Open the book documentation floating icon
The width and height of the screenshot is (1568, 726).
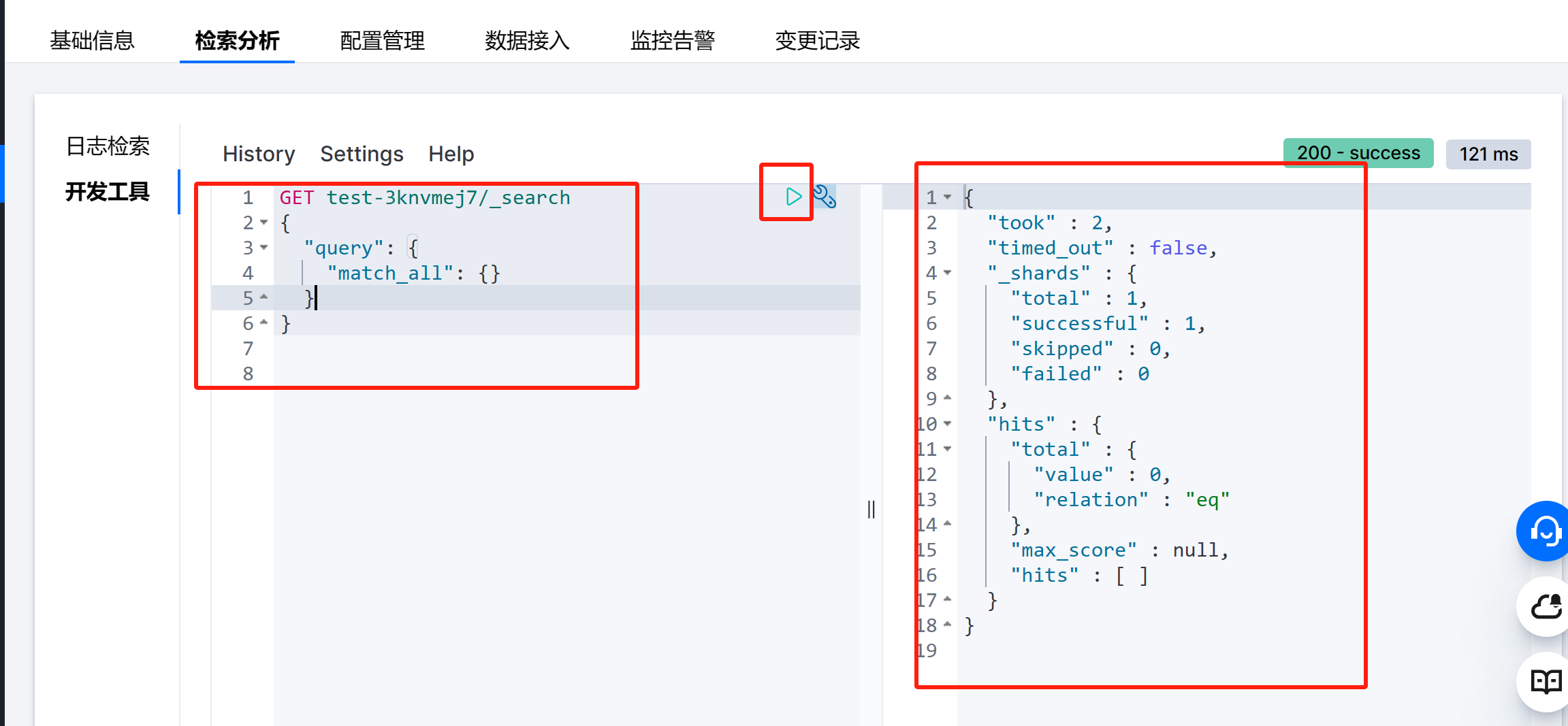(1545, 681)
